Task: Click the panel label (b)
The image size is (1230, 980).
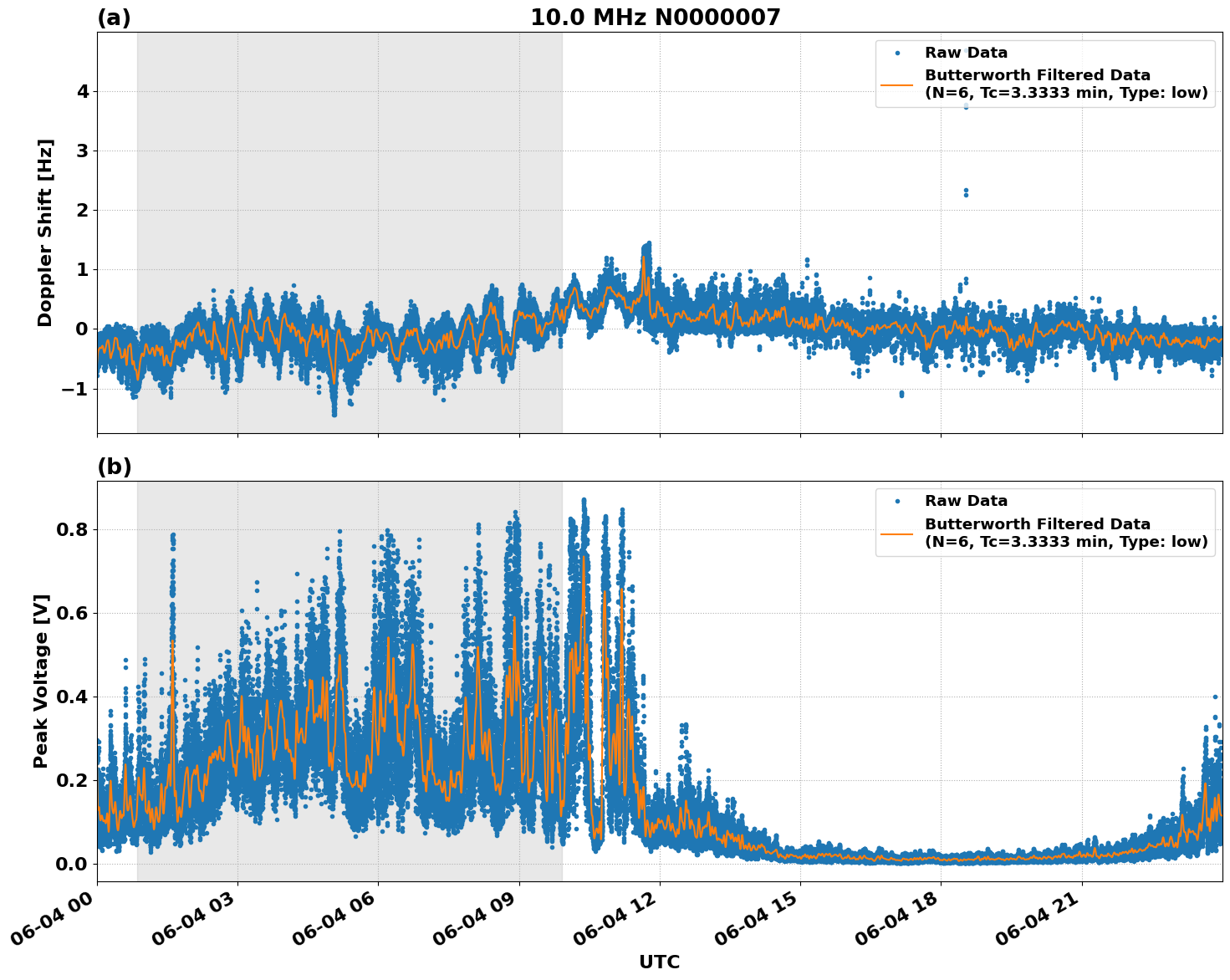Action: tap(115, 466)
